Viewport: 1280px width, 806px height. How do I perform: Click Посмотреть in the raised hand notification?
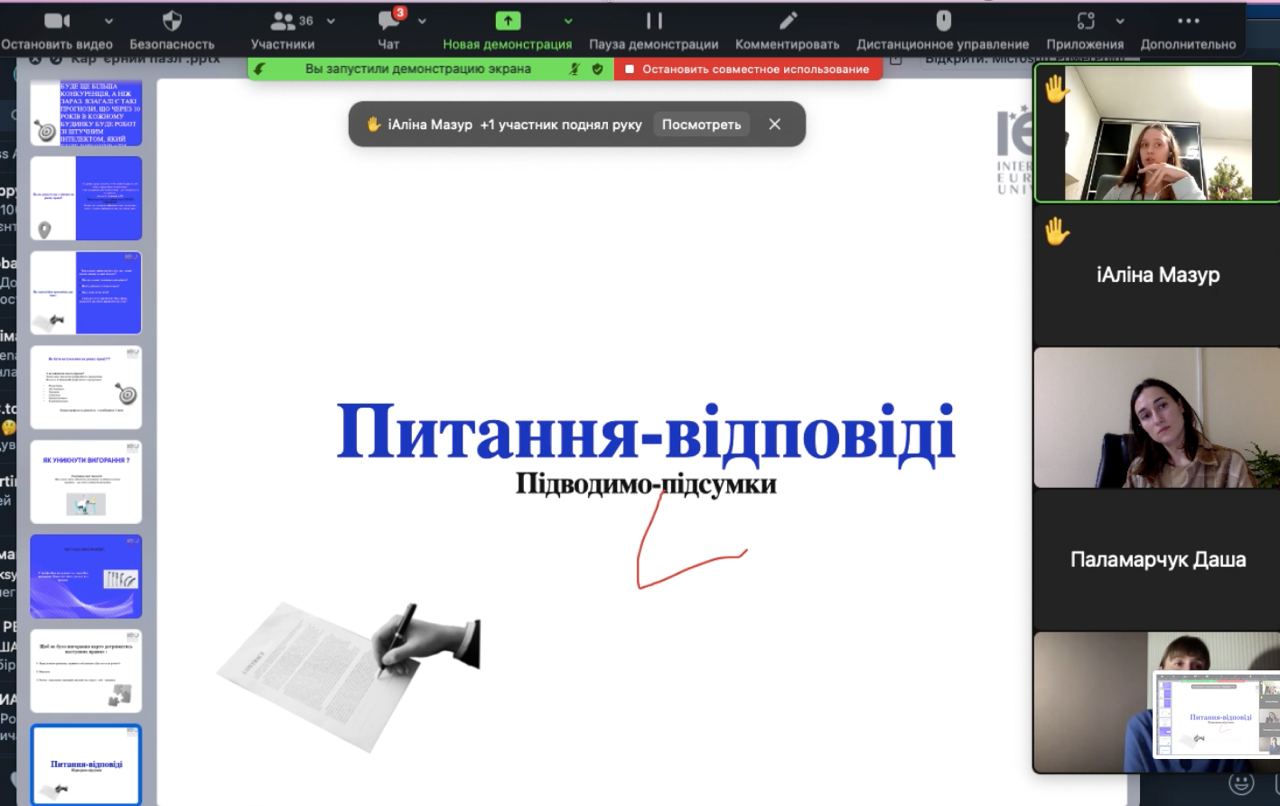701,124
